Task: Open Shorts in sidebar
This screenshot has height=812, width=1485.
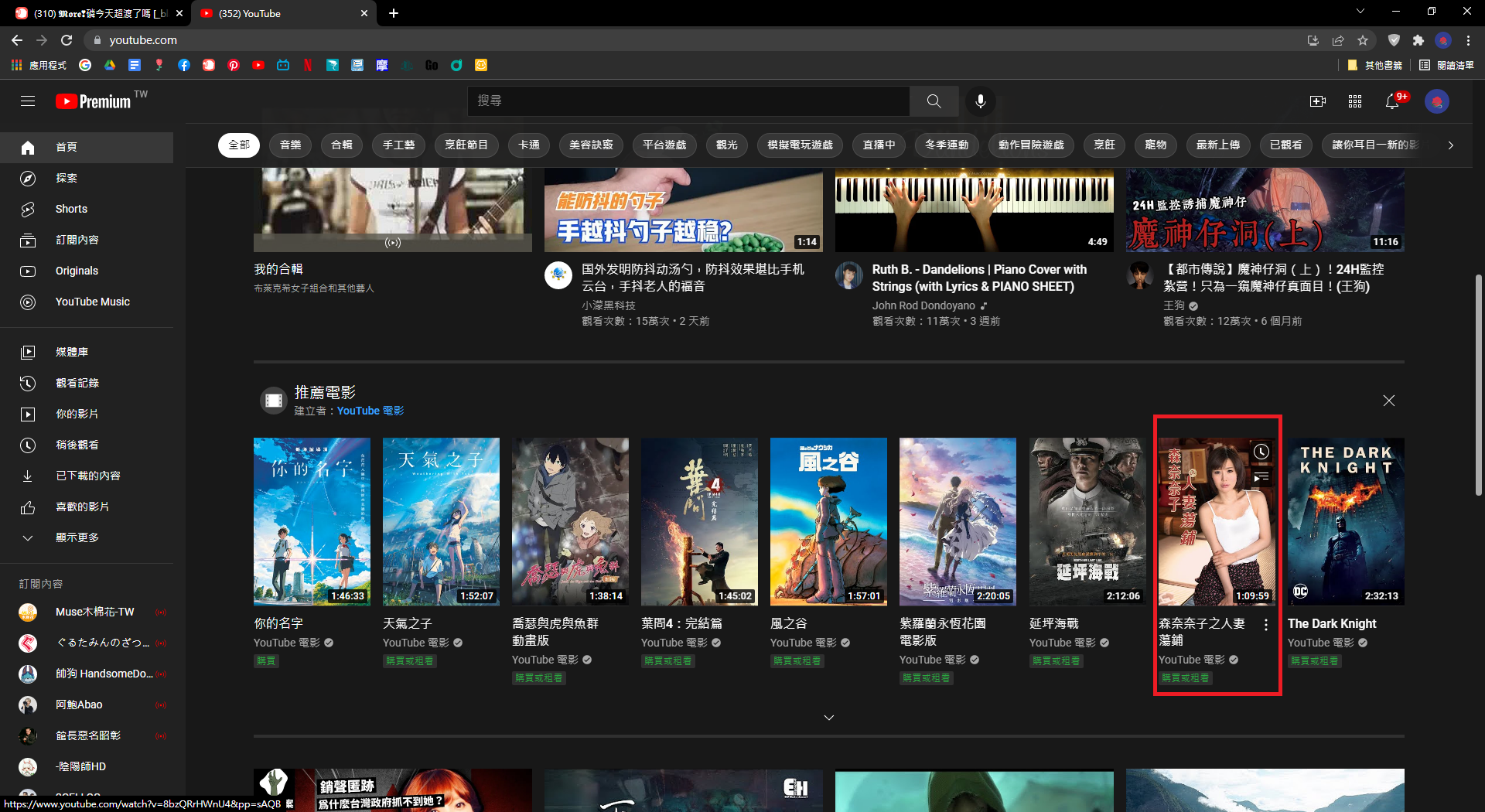Action: pos(87,209)
